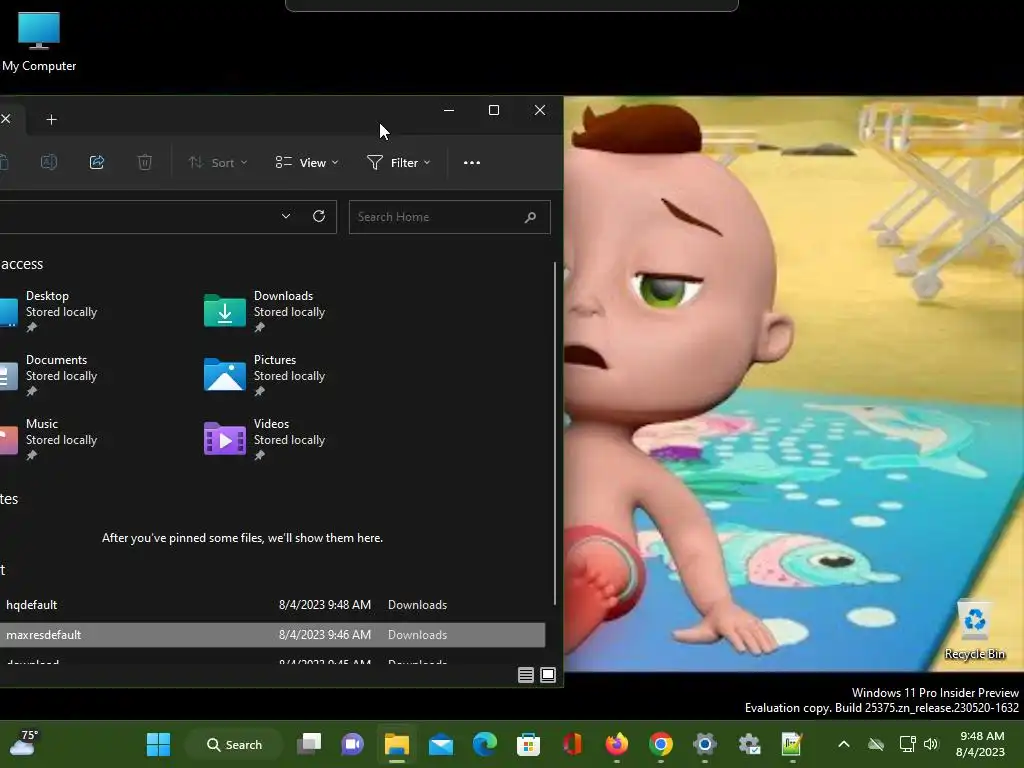The width and height of the screenshot is (1024, 768).
Task: Click the File Explorer vertical scrollbar
Action: [555, 434]
